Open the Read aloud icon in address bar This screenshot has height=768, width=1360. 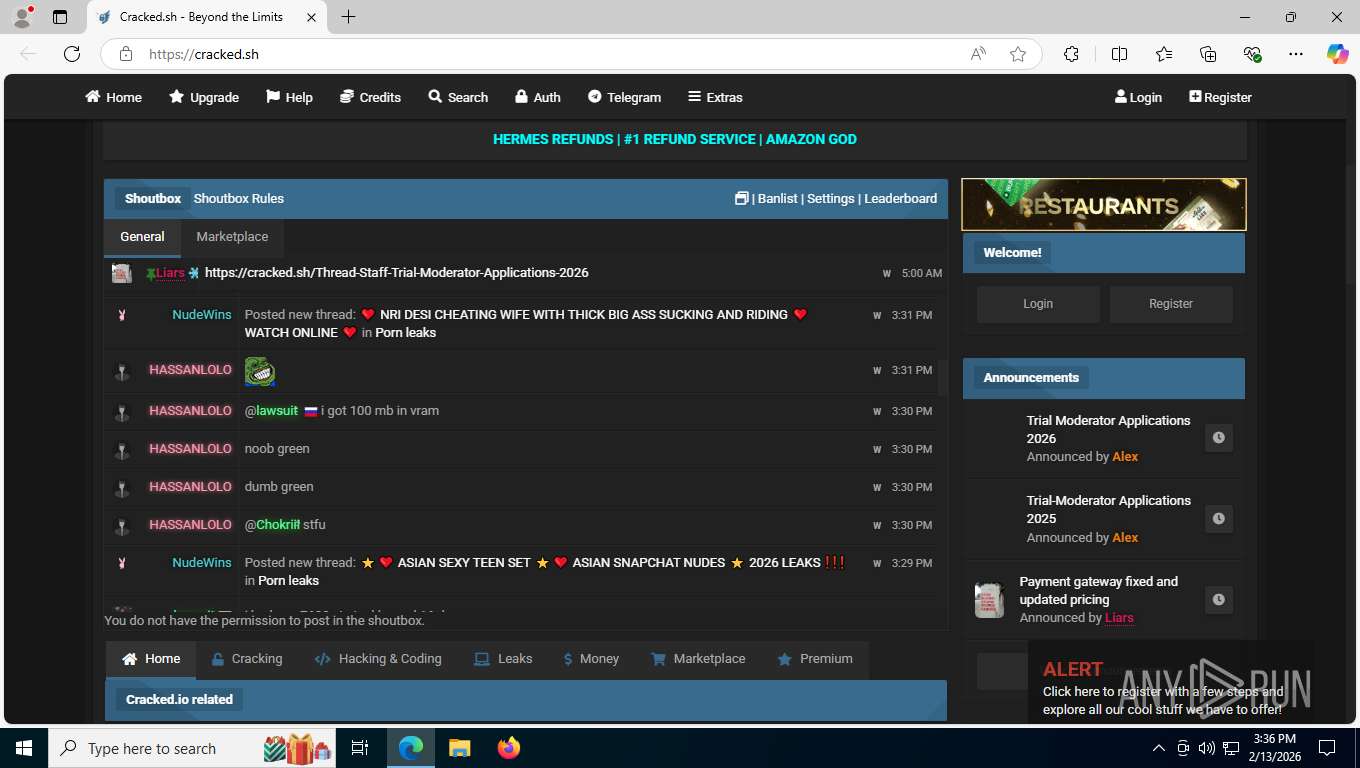(x=978, y=54)
